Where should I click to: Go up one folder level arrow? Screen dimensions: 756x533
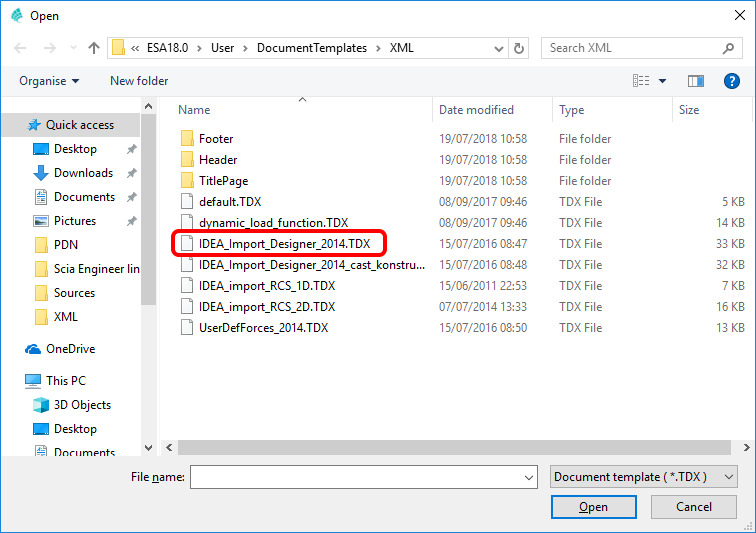94,48
